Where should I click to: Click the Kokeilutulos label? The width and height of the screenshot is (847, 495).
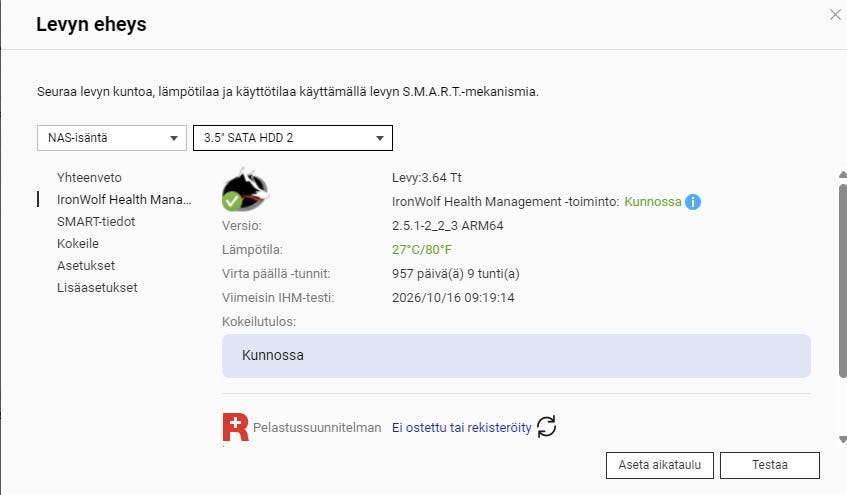(259, 322)
